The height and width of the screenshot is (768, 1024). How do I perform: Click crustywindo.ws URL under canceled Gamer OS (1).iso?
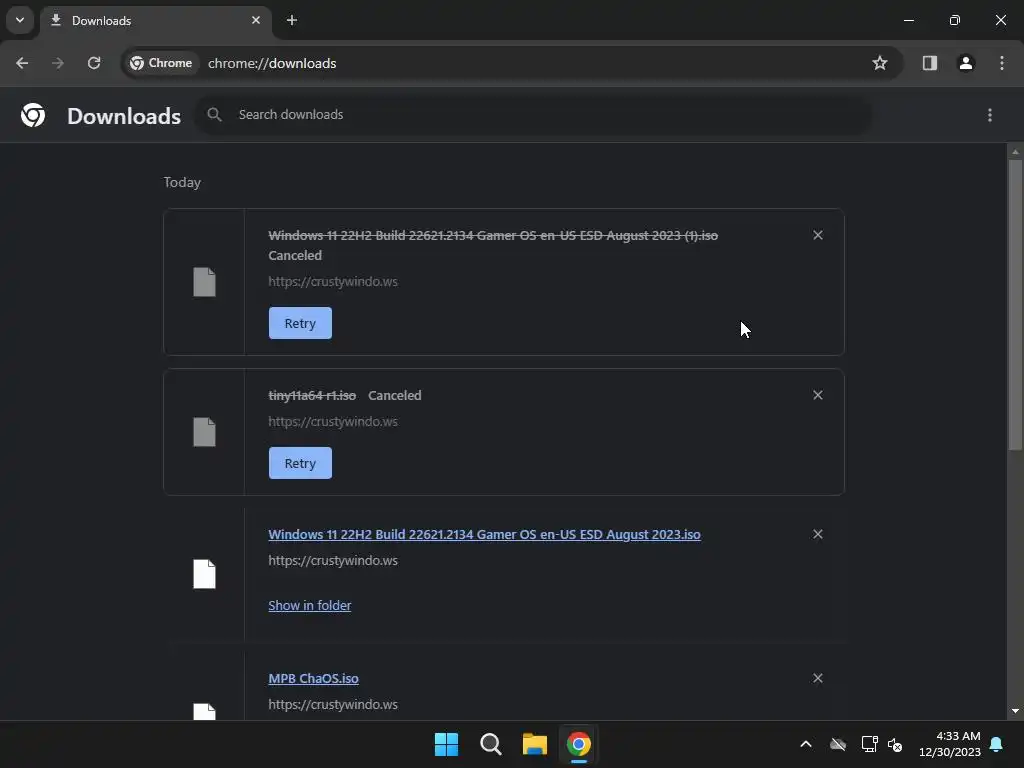333,281
